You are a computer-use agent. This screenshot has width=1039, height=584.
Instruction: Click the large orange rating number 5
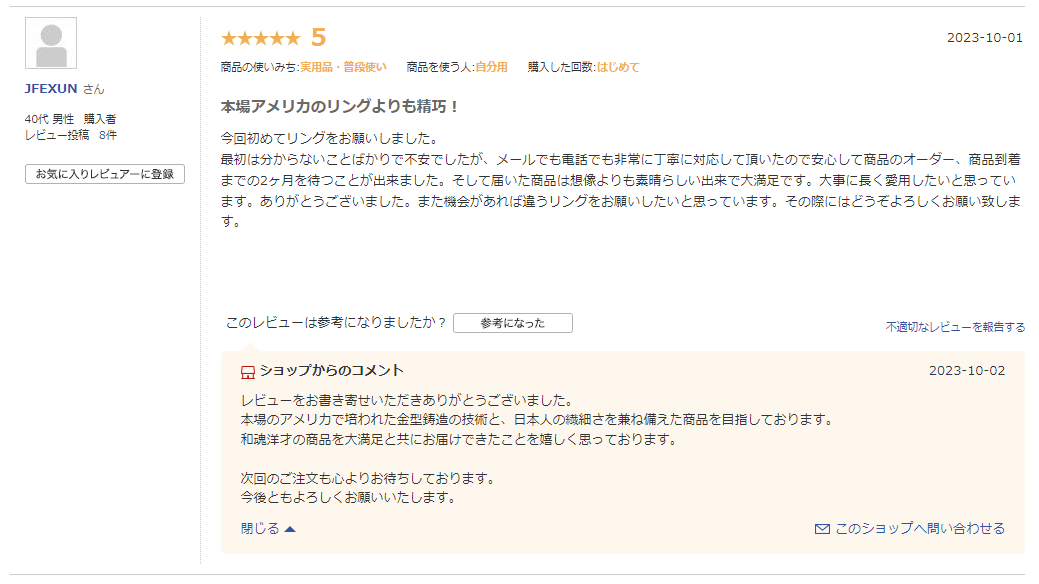click(319, 38)
